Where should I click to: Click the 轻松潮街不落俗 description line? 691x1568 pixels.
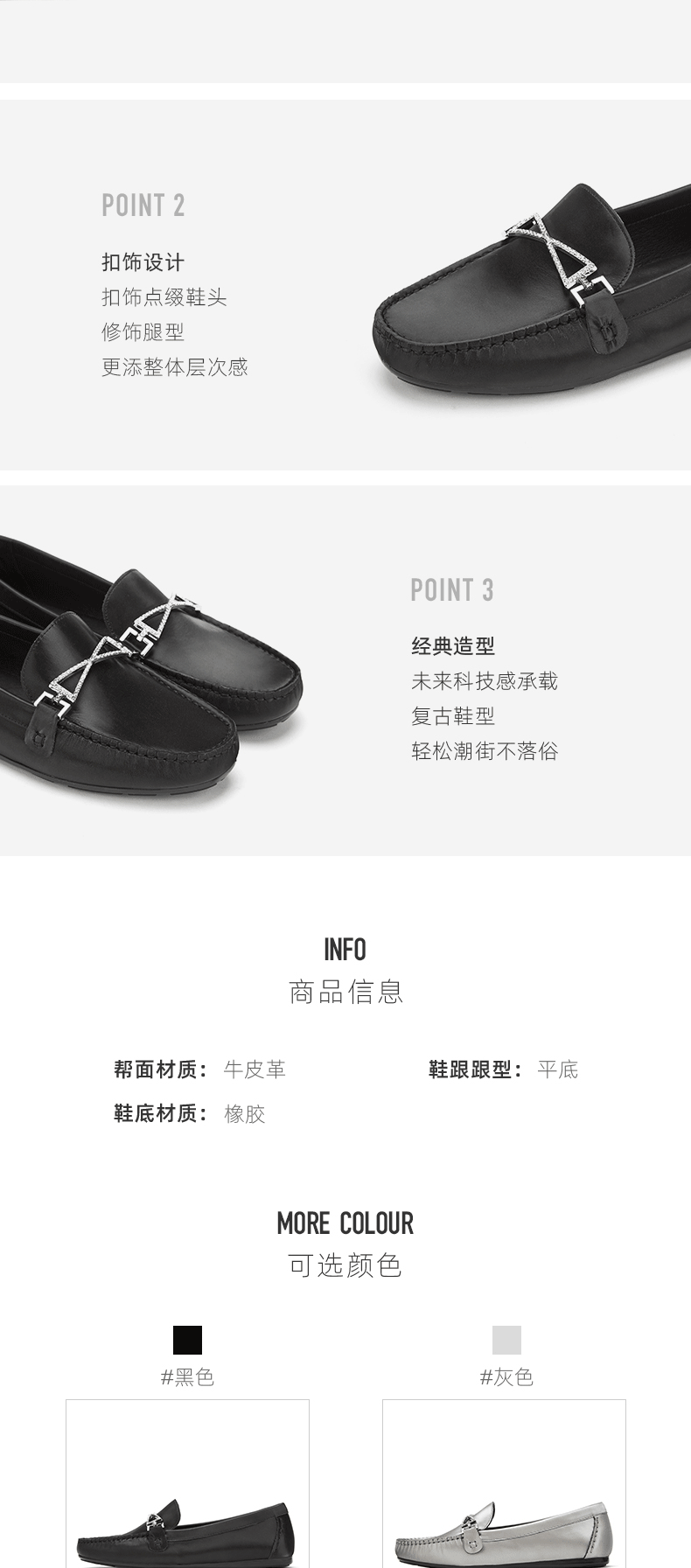[485, 751]
